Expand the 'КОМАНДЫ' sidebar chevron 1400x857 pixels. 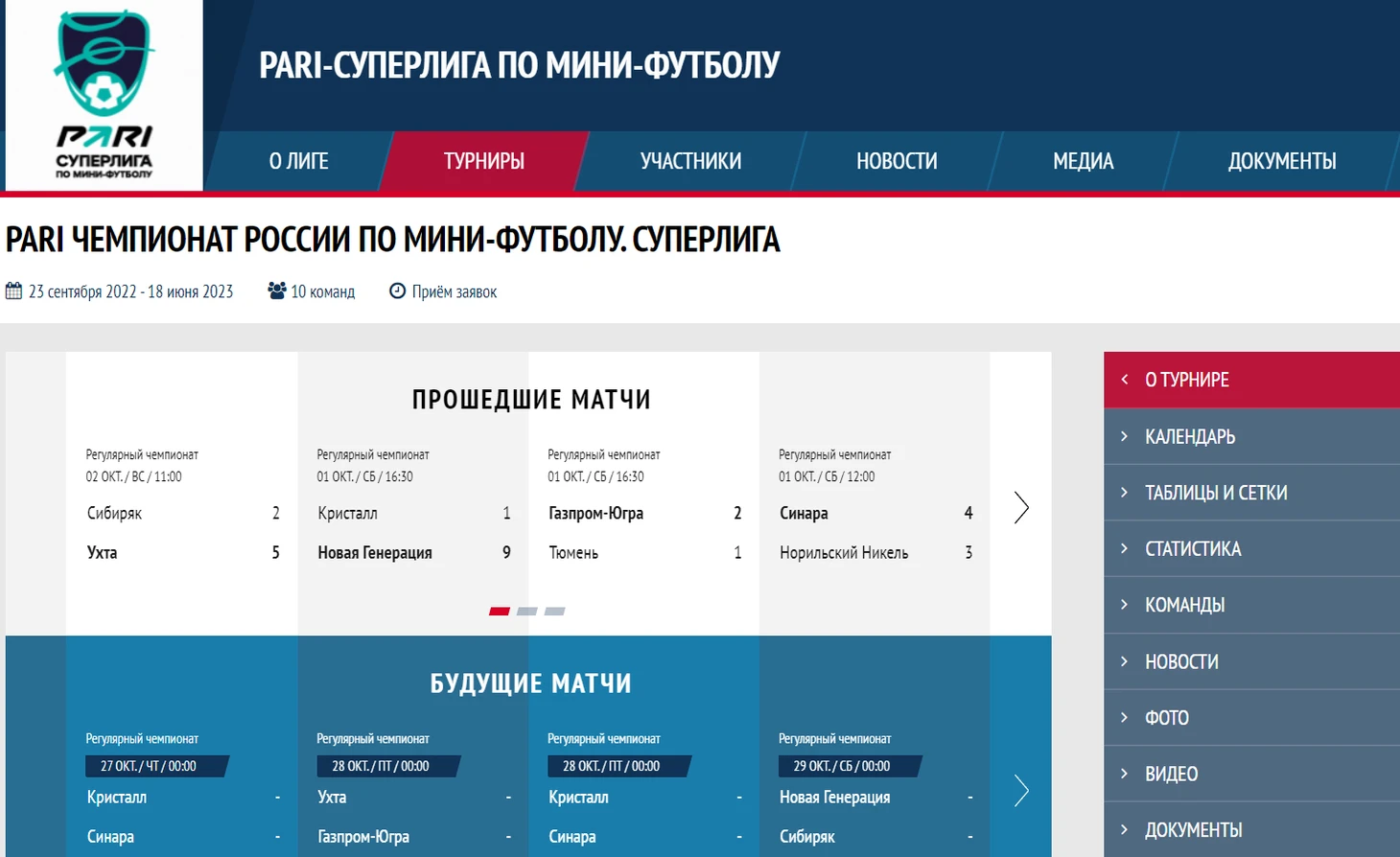(x=1125, y=604)
